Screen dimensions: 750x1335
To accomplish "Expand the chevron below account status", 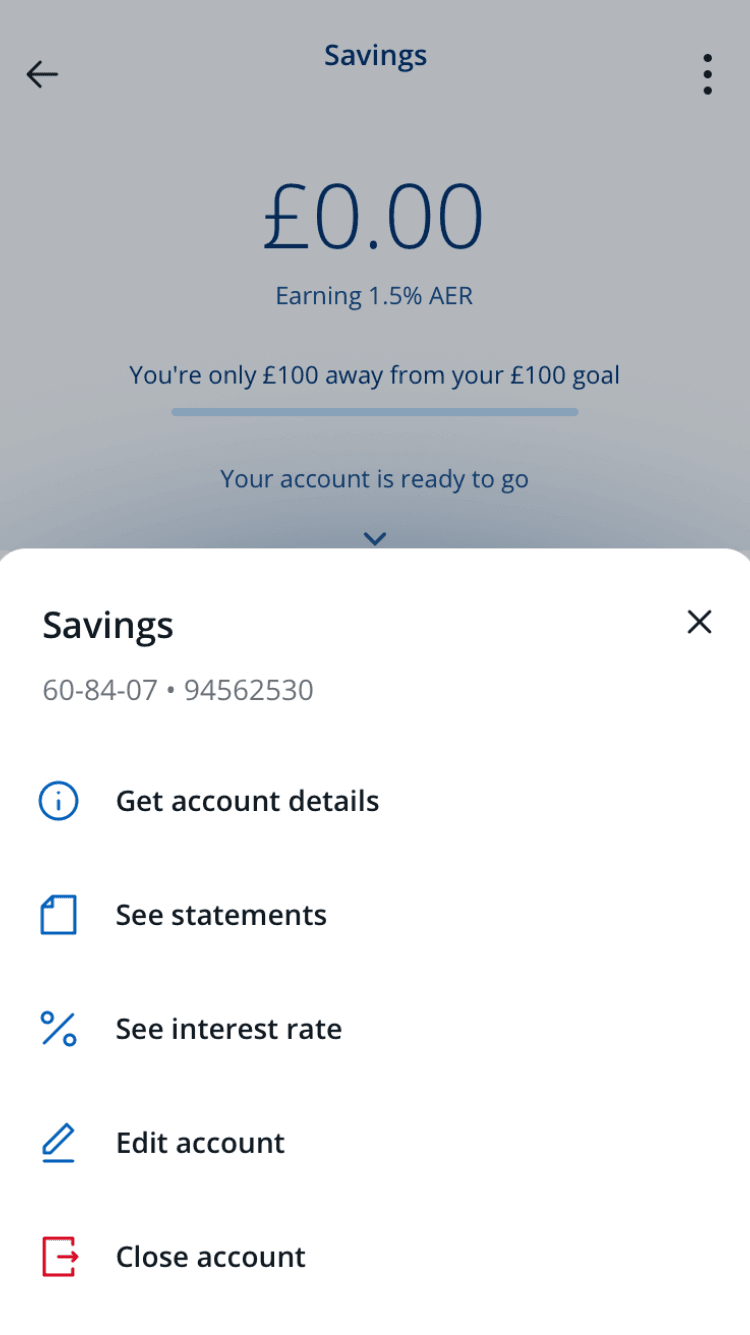I will tap(375, 539).
